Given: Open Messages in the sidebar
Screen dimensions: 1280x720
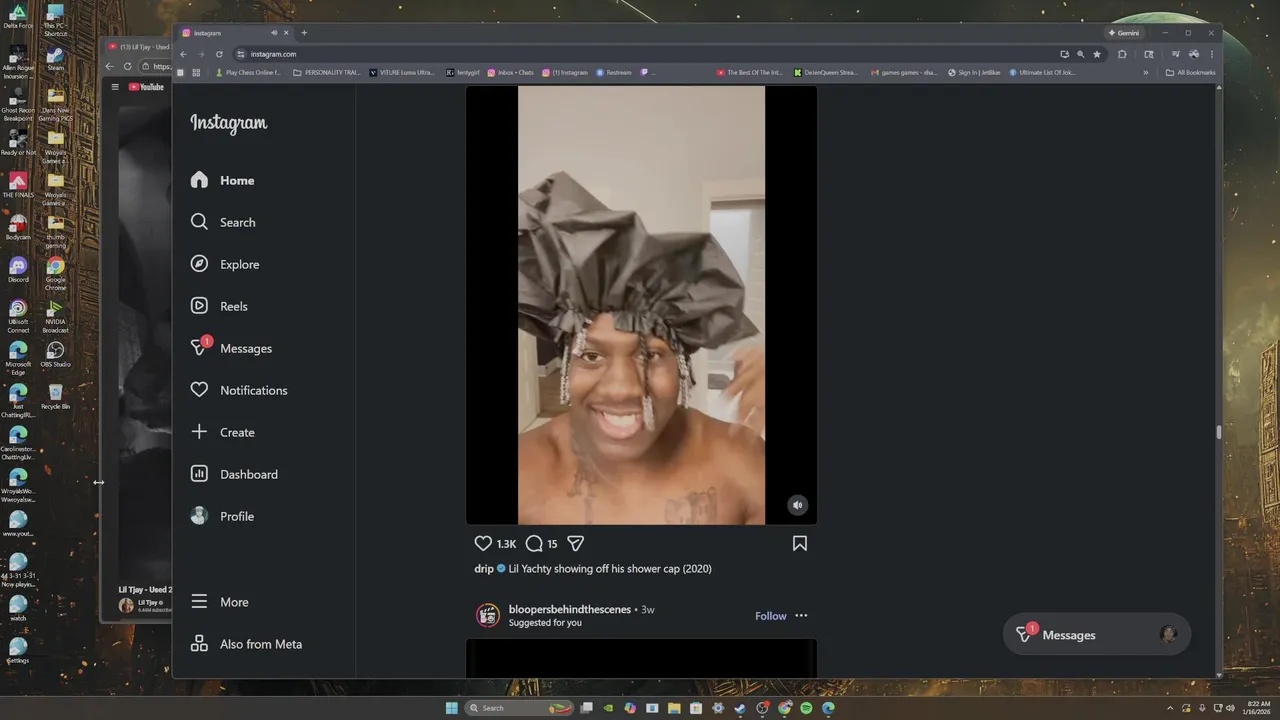Looking at the screenshot, I should pyautogui.click(x=231, y=348).
